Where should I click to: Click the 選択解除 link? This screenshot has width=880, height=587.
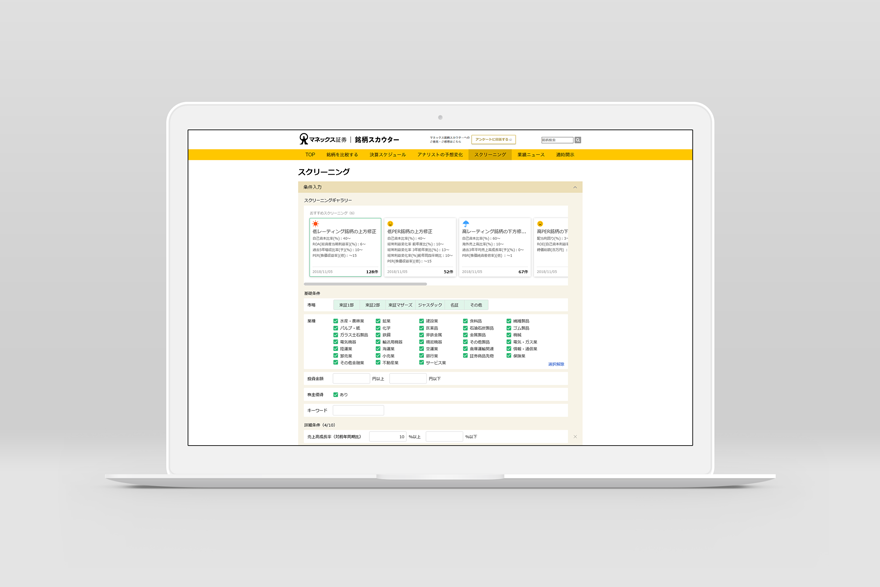(556, 364)
